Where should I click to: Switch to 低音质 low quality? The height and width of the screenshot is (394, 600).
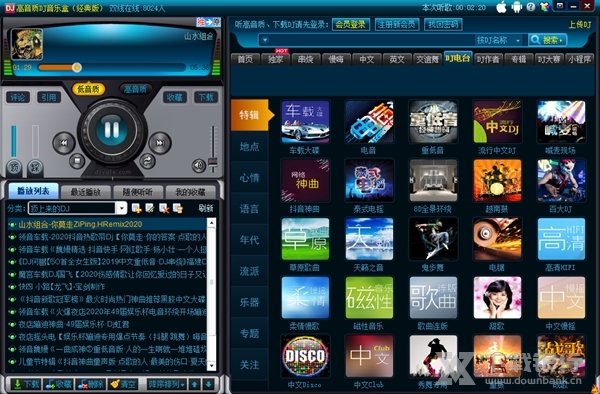pyautogui.click(x=88, y=89)
